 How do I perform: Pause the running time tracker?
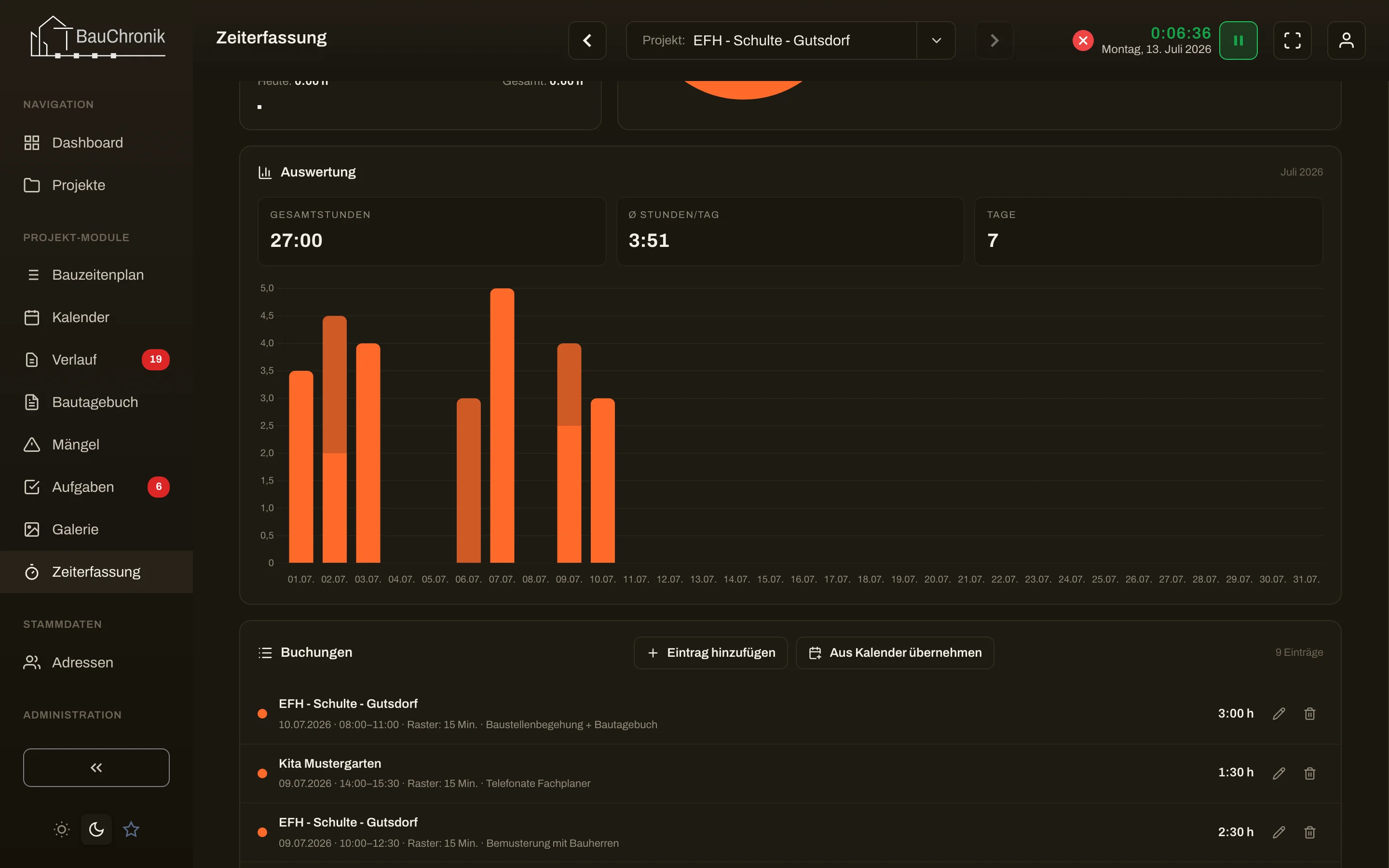tap(1238, 40)
